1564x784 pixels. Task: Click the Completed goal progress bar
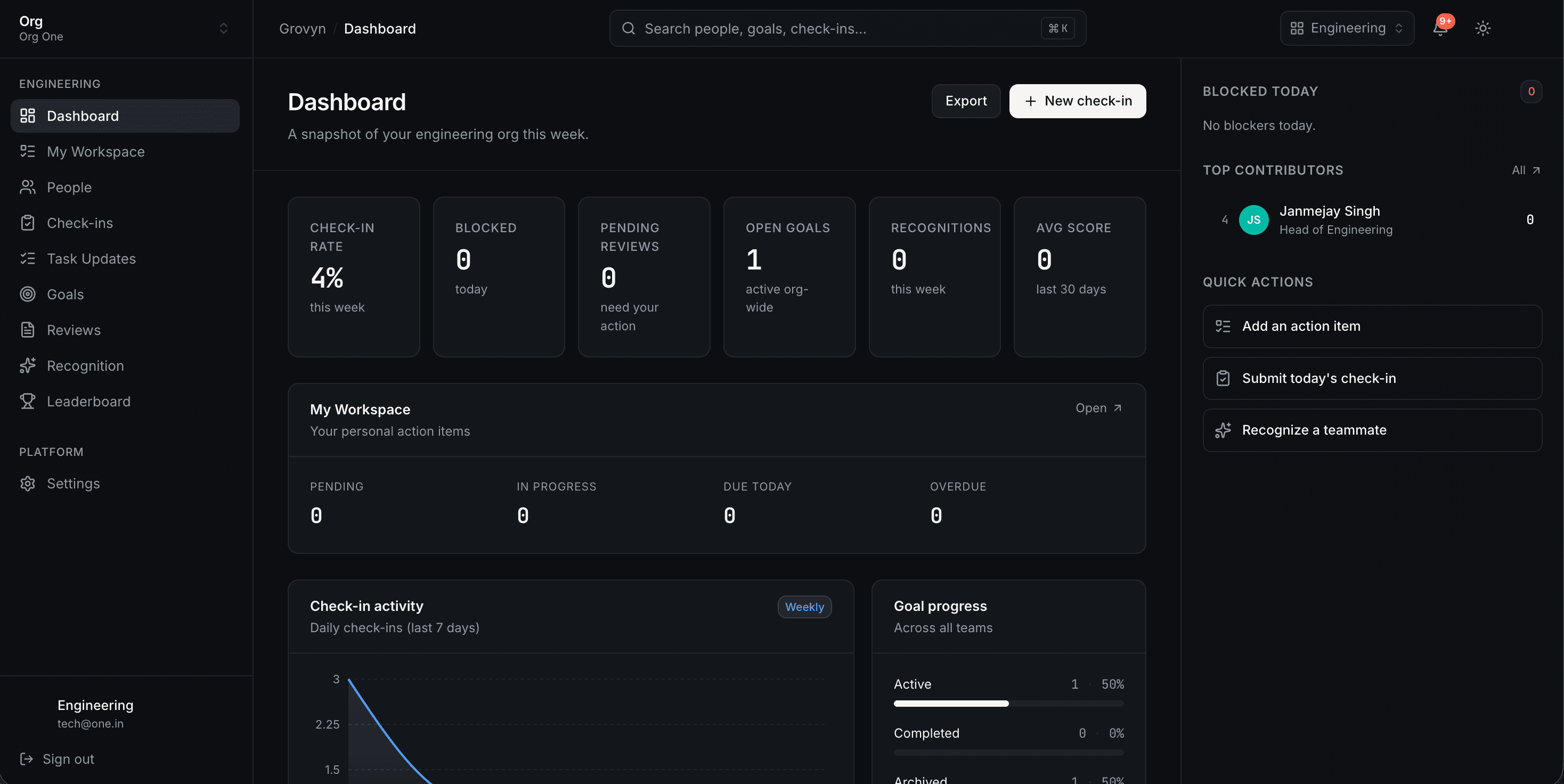coord(1008,753)
